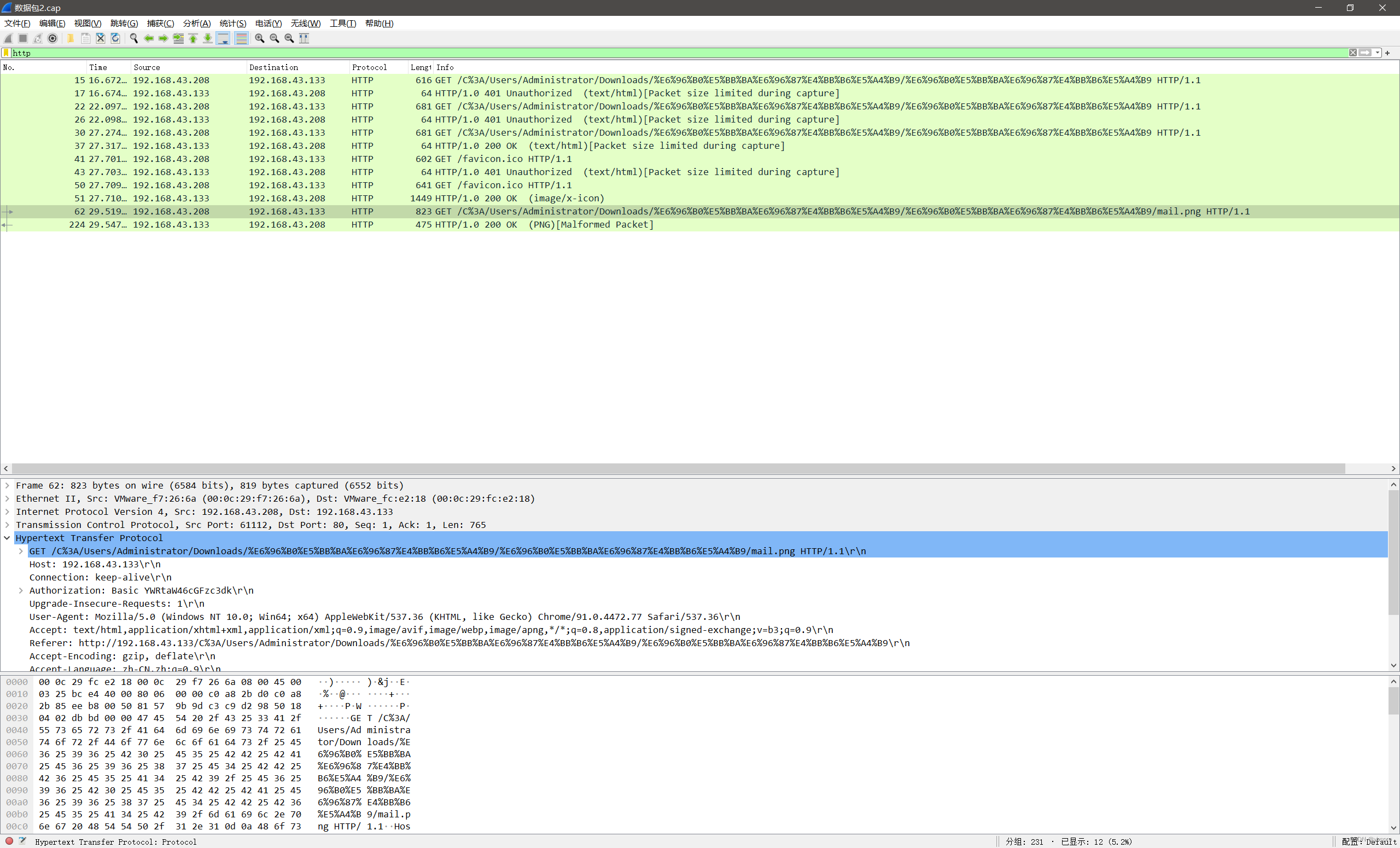The image size is (1400, 848).
Task: Click the expert info red circle icon
Action: pos(9,841)
